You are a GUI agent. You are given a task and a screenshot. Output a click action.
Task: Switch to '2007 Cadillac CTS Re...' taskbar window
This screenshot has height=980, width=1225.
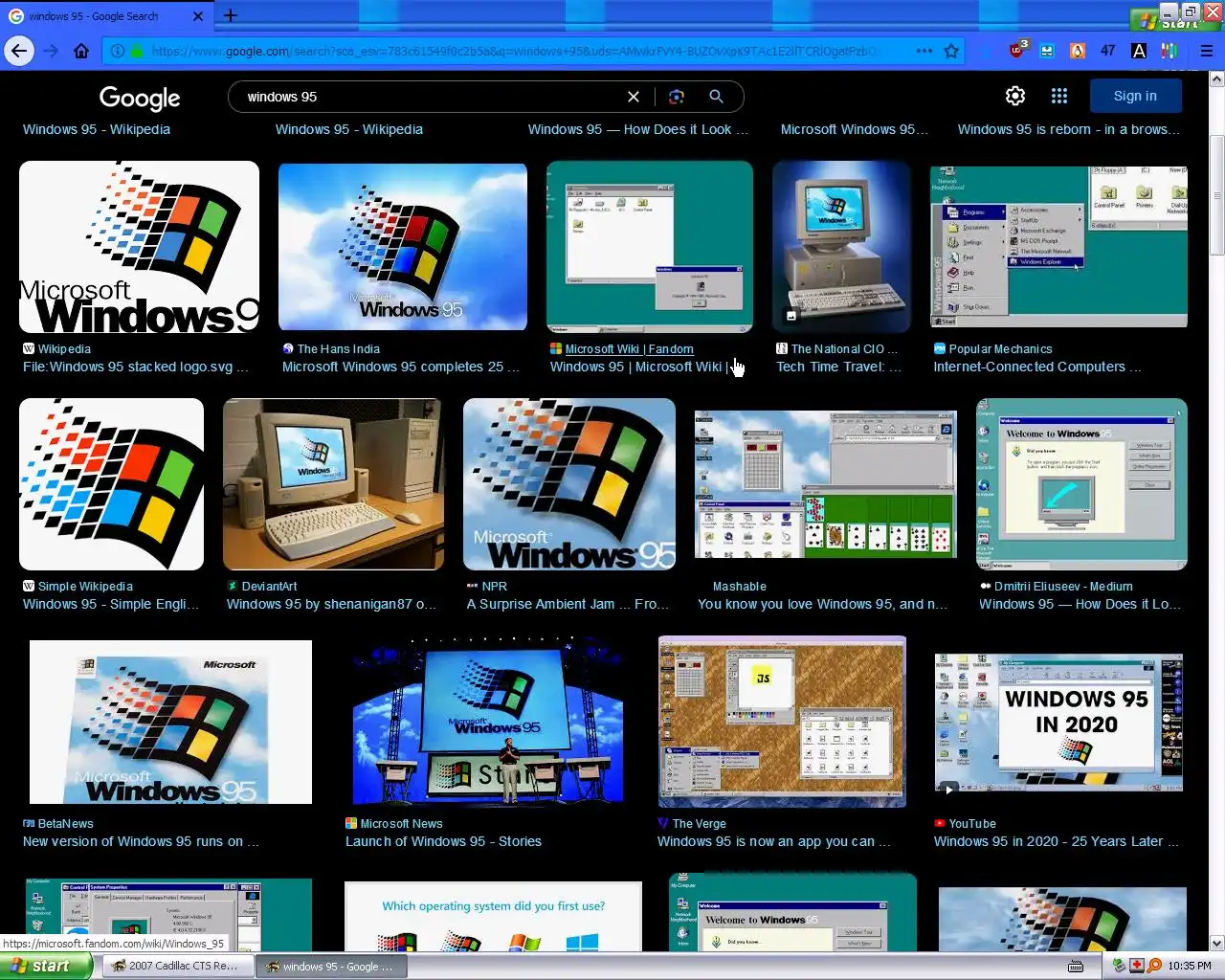tap(178, 967)
